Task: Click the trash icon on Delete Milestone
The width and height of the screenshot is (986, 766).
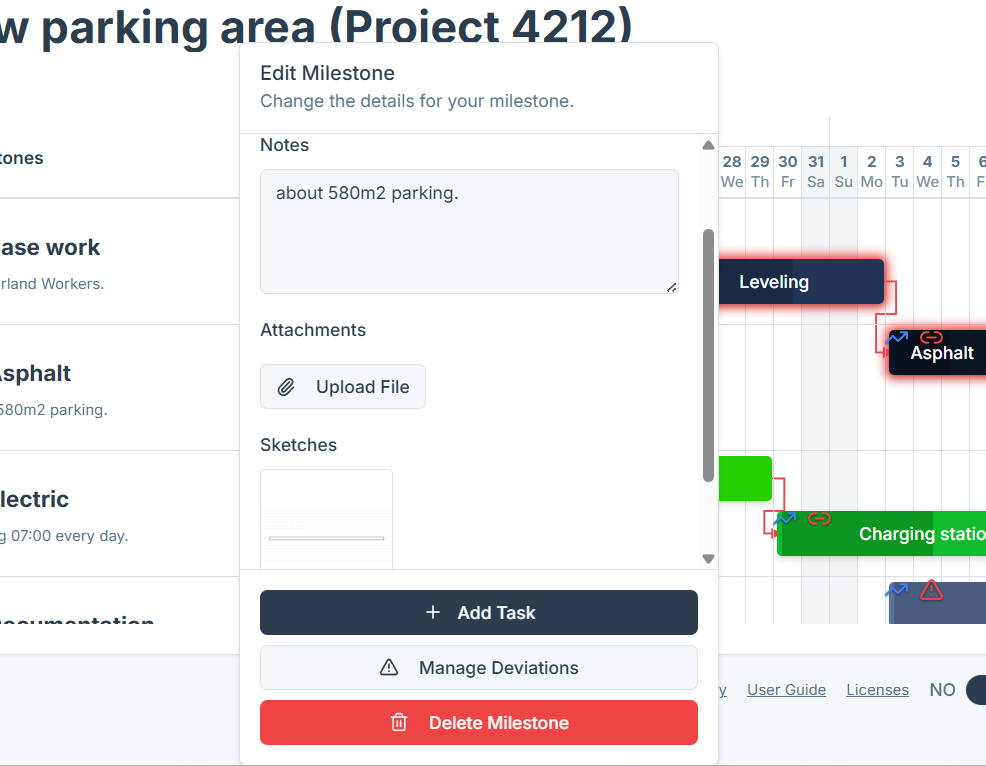Action: 399,722
